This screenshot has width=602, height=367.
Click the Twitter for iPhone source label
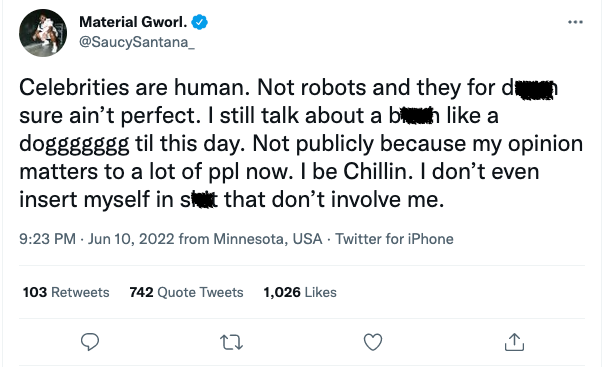coord(394,239)
